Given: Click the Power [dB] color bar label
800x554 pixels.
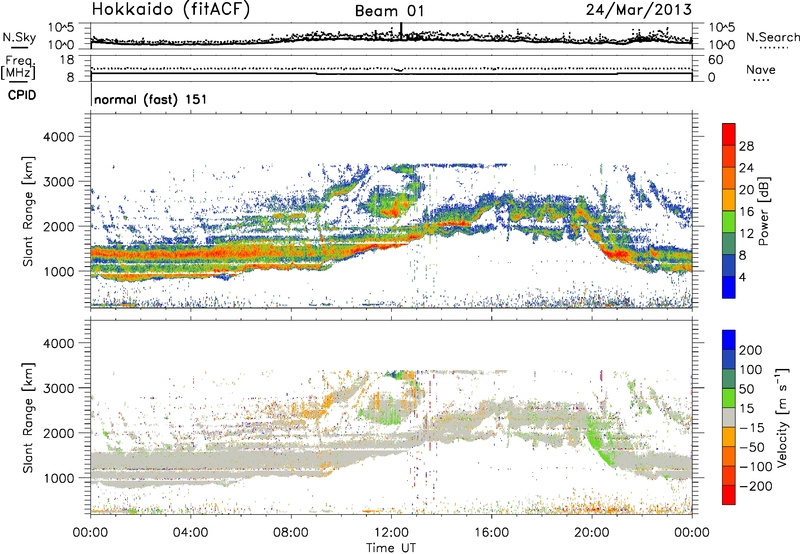Looking at the screenshot, I should (x=763, y=211).
